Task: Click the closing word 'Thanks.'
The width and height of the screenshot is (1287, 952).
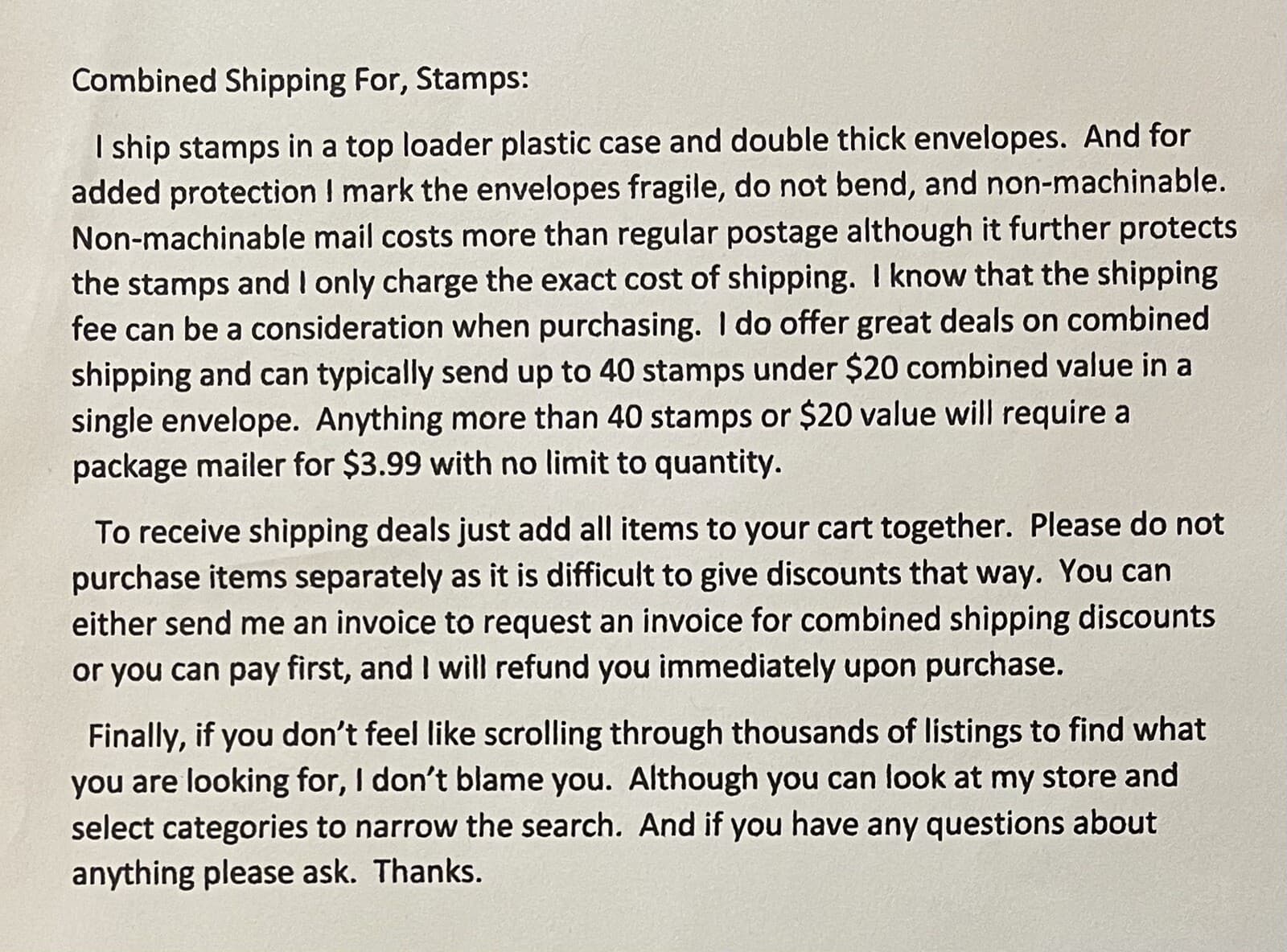Action: tap(429, 872)
